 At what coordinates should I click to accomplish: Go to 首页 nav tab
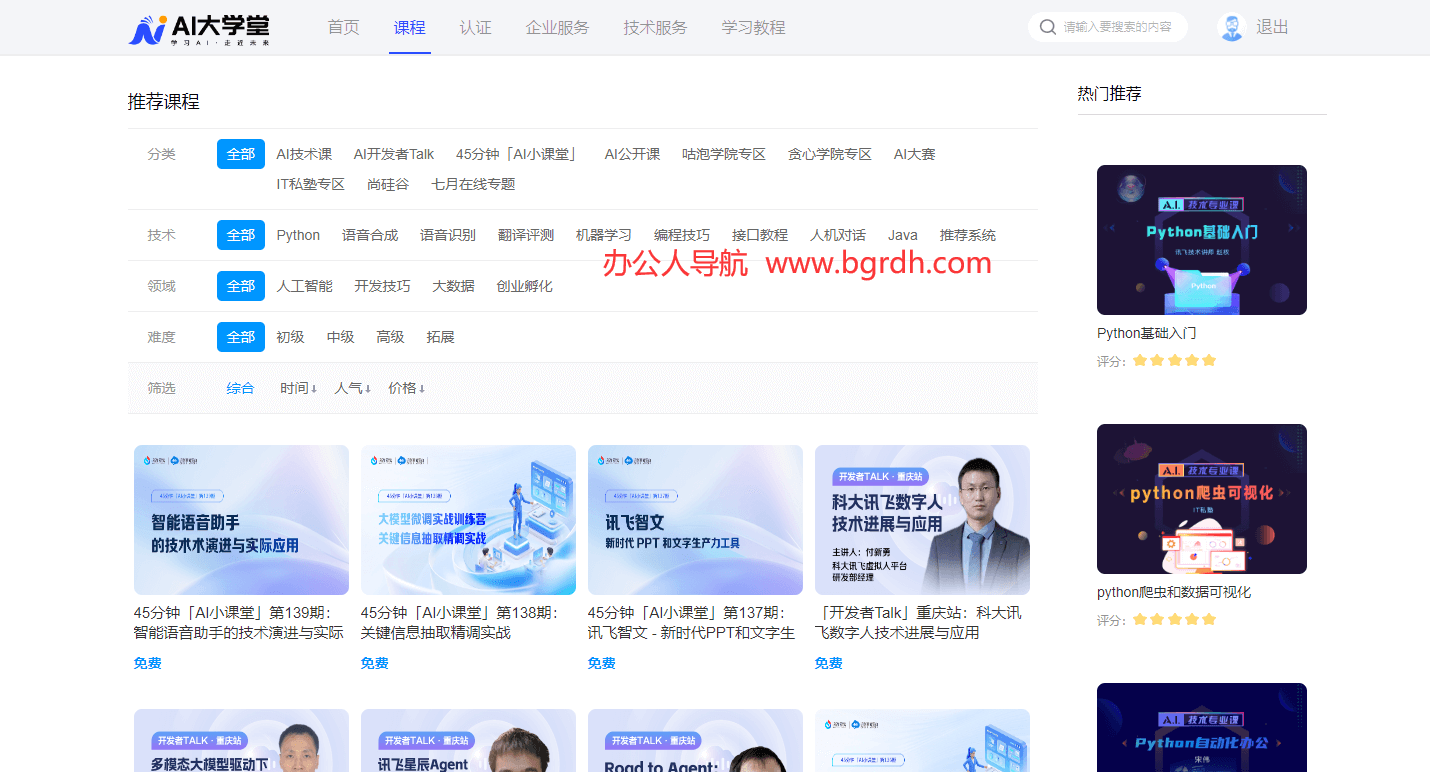tap(343, 27)
